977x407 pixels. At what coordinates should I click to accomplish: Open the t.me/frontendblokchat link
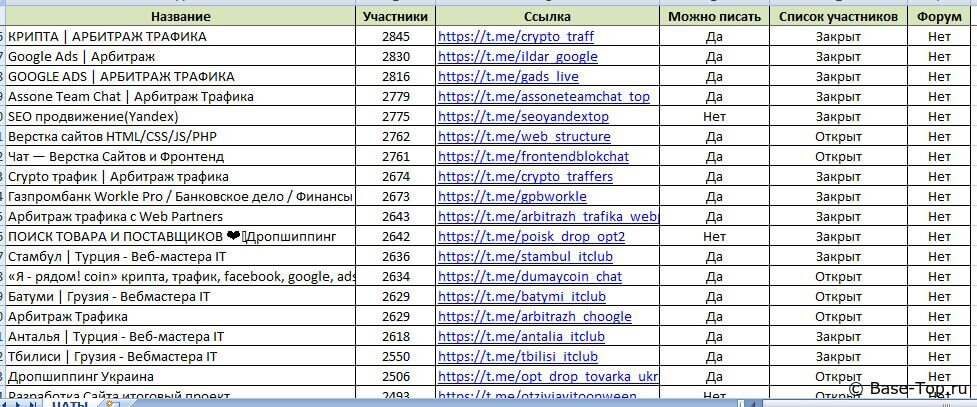coord(533,157)
